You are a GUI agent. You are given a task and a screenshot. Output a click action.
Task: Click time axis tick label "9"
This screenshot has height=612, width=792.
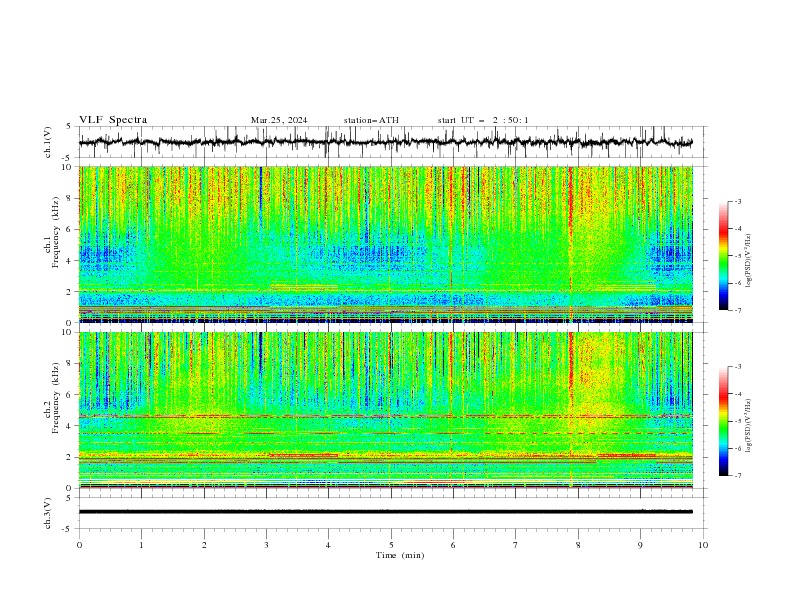pos(640,545)
